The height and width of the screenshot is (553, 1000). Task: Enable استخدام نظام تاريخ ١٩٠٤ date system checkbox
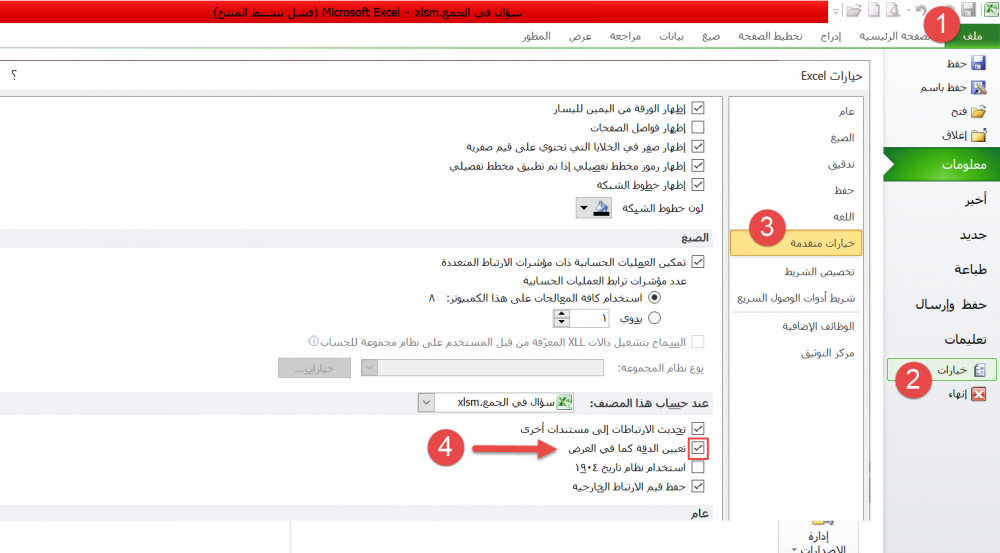click(698, 467)
